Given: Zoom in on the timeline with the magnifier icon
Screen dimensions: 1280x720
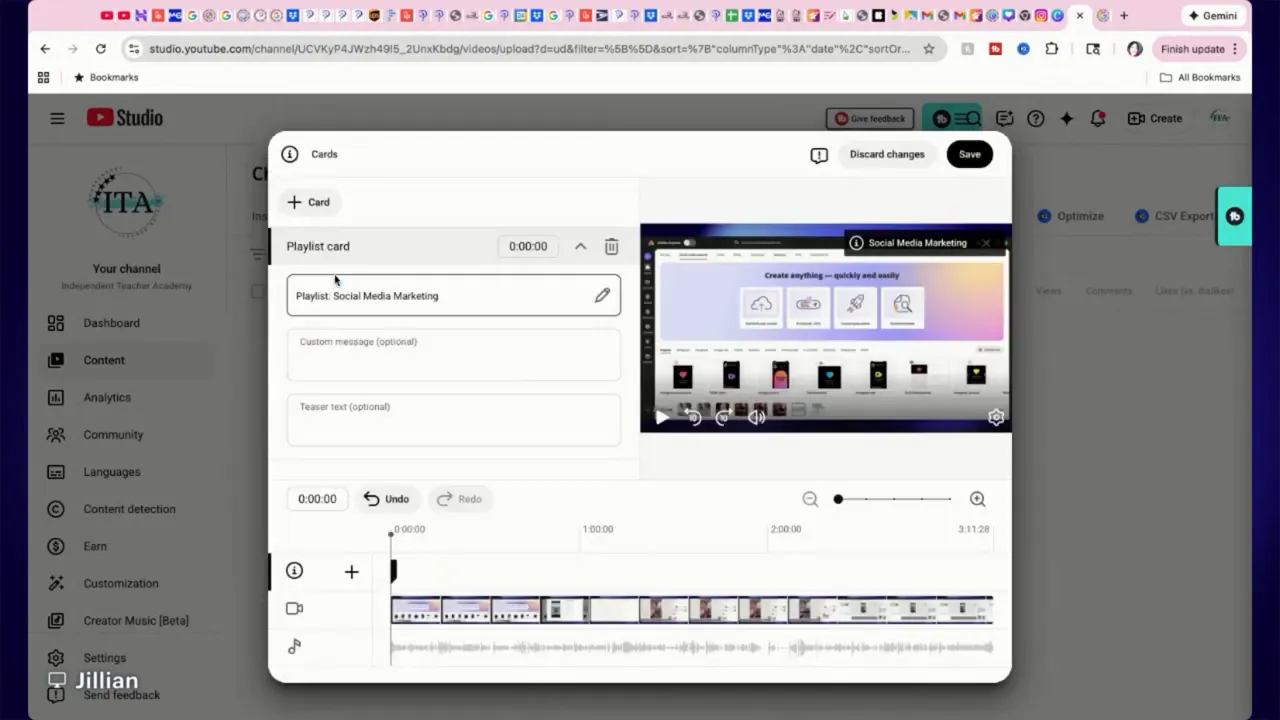Looking at the screenshot, I should [977, 498].
